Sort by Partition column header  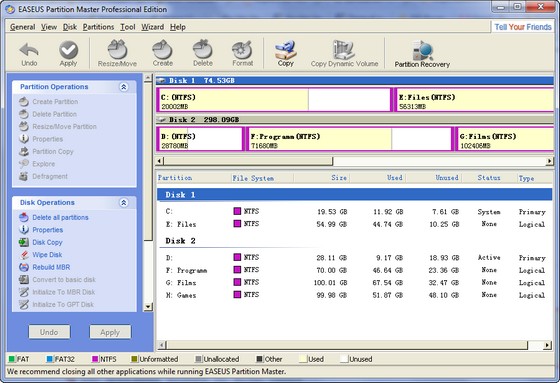(x=194, y=178)
